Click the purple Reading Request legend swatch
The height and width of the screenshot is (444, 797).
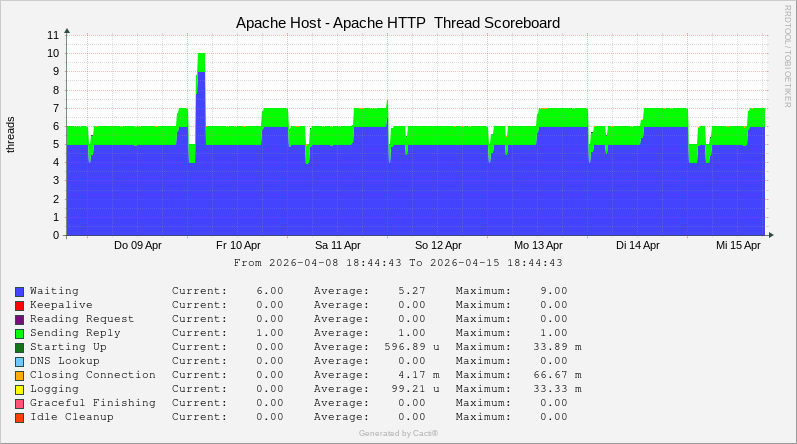click(19, 319)
